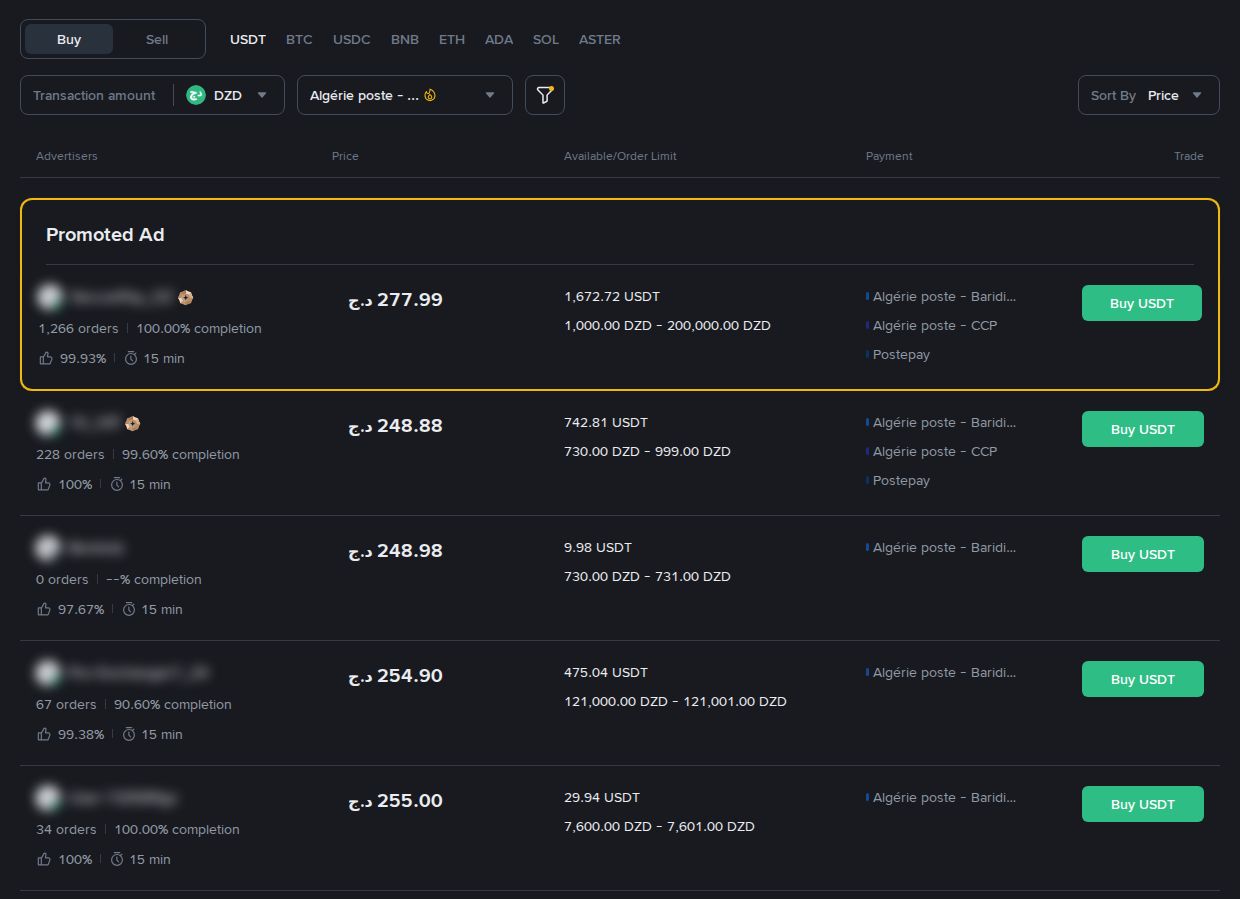Open the filter funnel icon

(x=545, y=95)
